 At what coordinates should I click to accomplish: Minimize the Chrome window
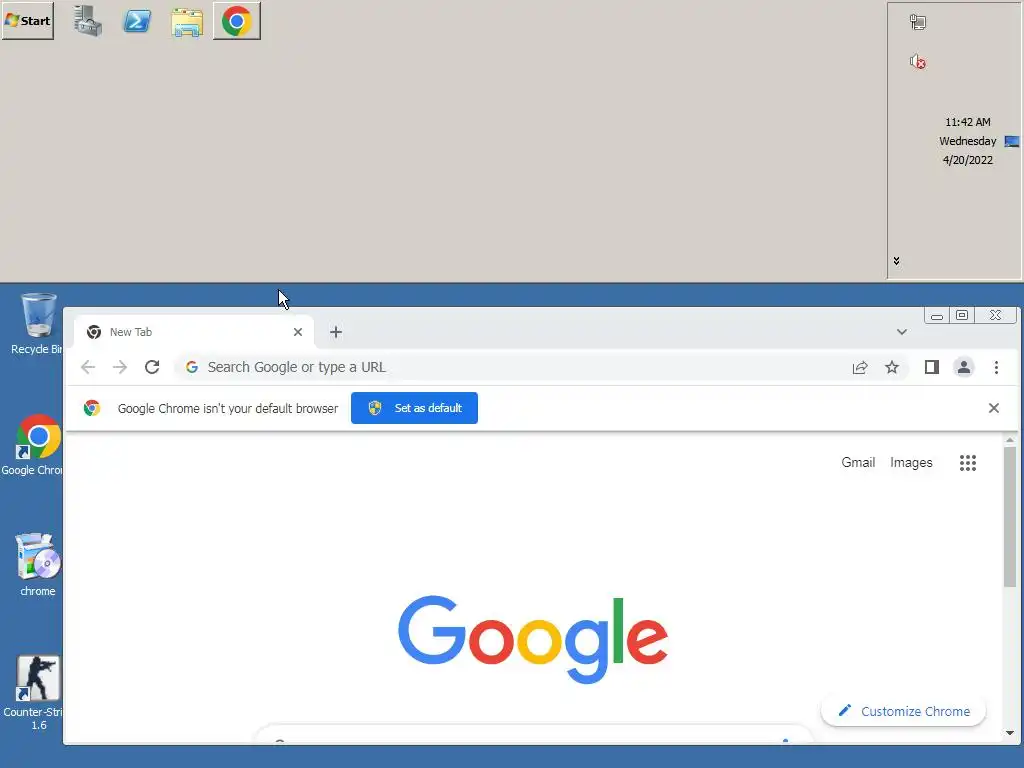point(936,316)
